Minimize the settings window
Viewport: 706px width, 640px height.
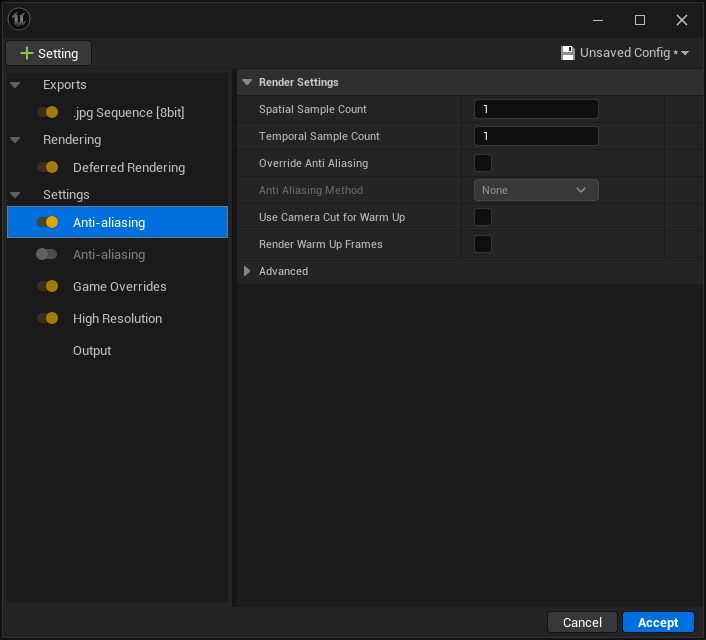coord(598,20)
